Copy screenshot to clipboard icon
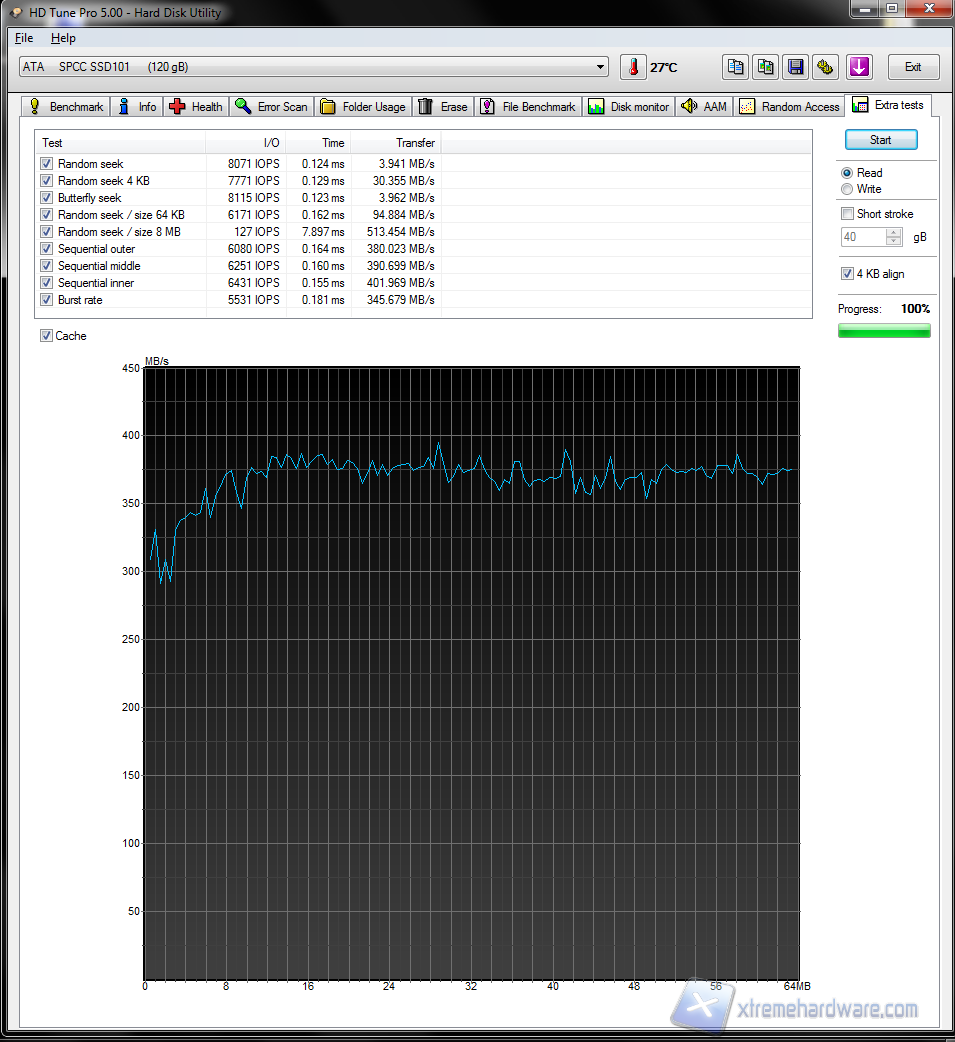The width and height of the screenshot is (955, 1042). point(766,67)
